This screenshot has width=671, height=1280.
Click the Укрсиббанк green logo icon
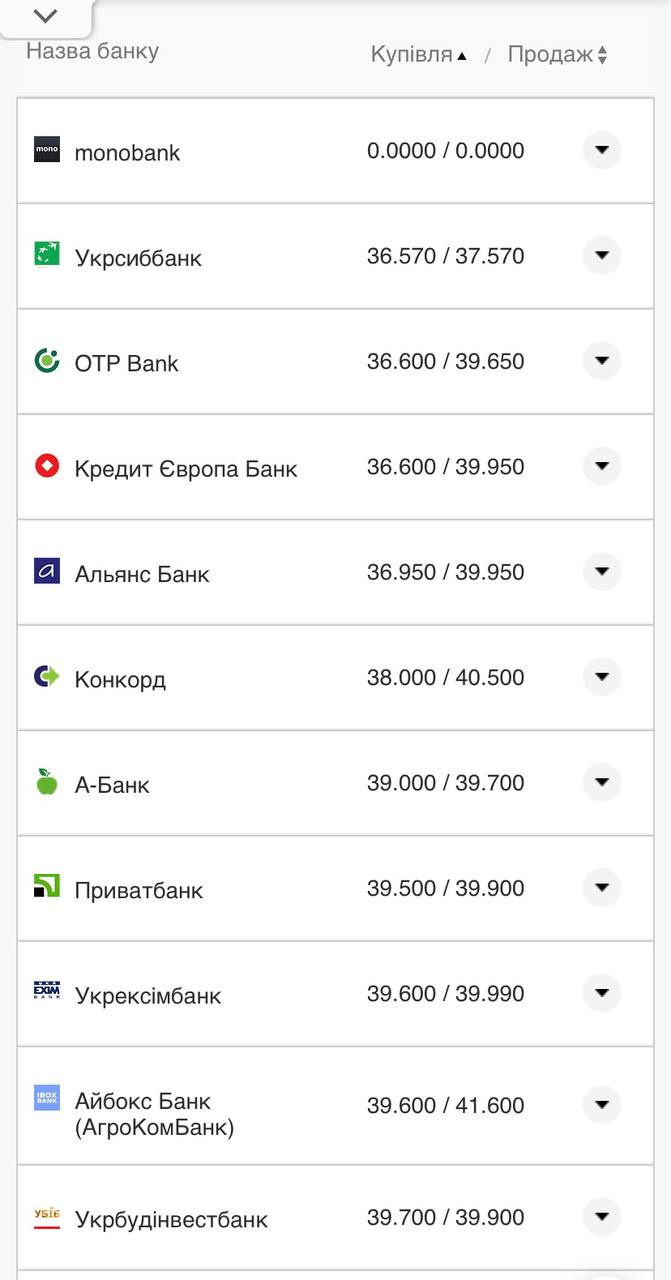tap(47, 254)
